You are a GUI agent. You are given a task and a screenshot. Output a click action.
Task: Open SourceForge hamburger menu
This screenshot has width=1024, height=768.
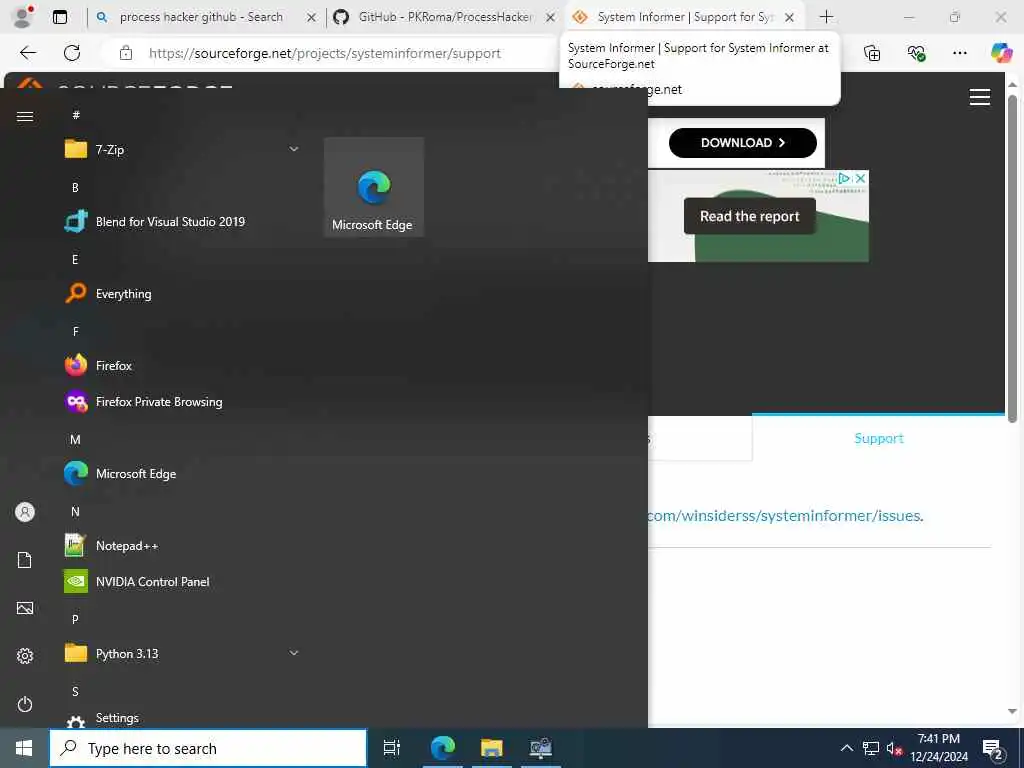[980, 97]
